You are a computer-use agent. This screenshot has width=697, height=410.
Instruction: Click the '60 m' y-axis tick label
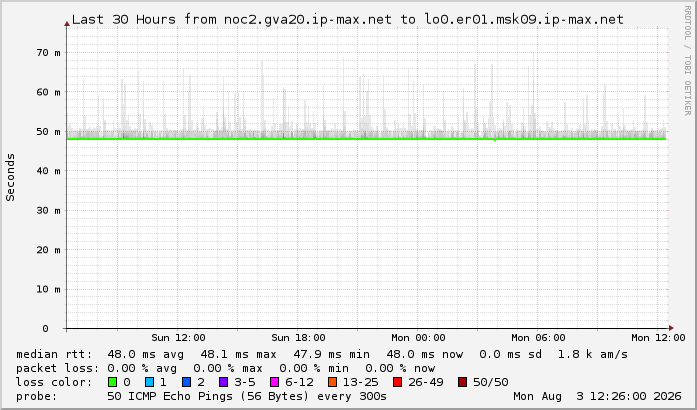click(x=48, y=92)
